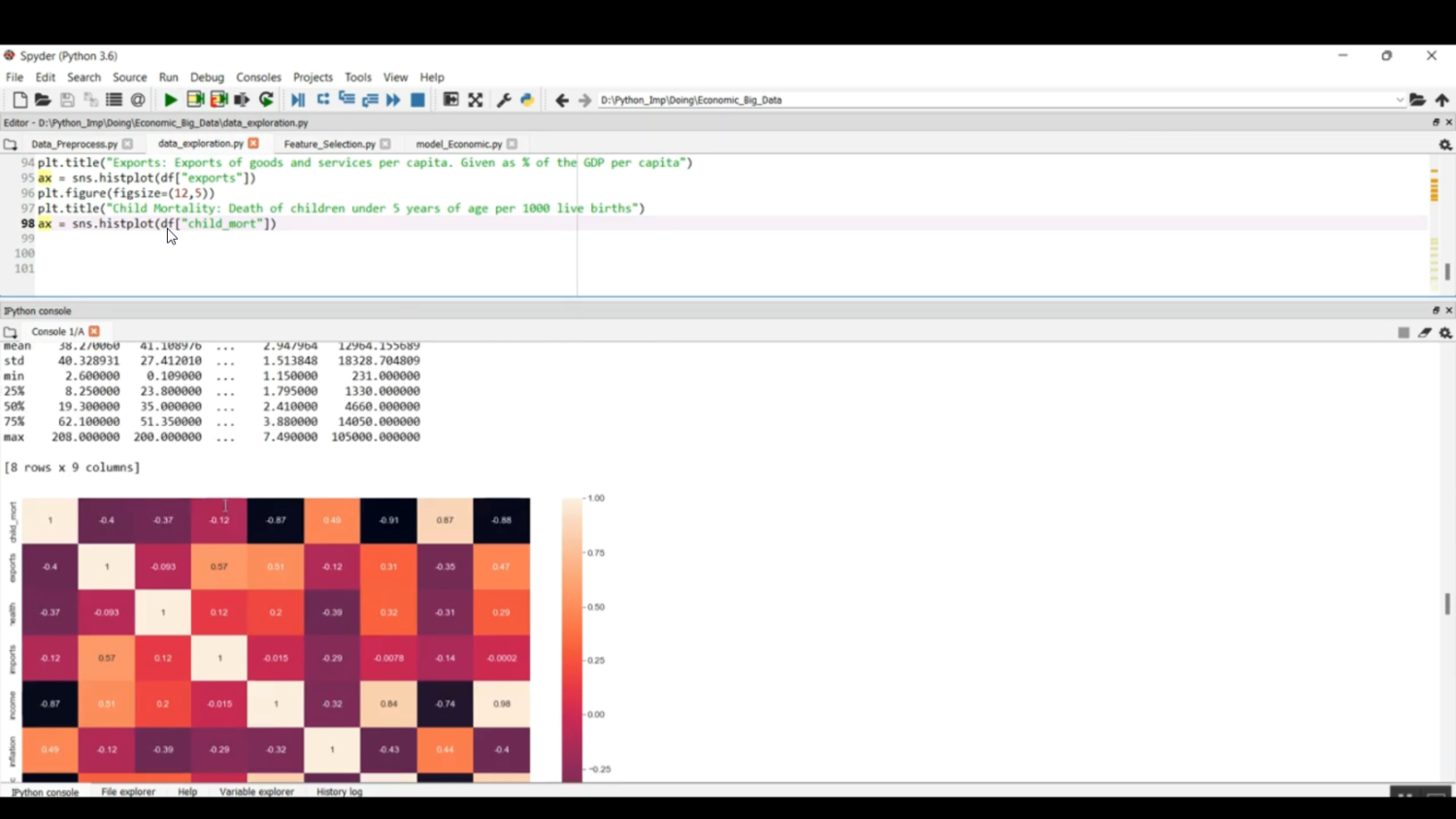Open the Python path manager icon
The width and height of the screenshot is (1456, 819).
click(527, 100)
